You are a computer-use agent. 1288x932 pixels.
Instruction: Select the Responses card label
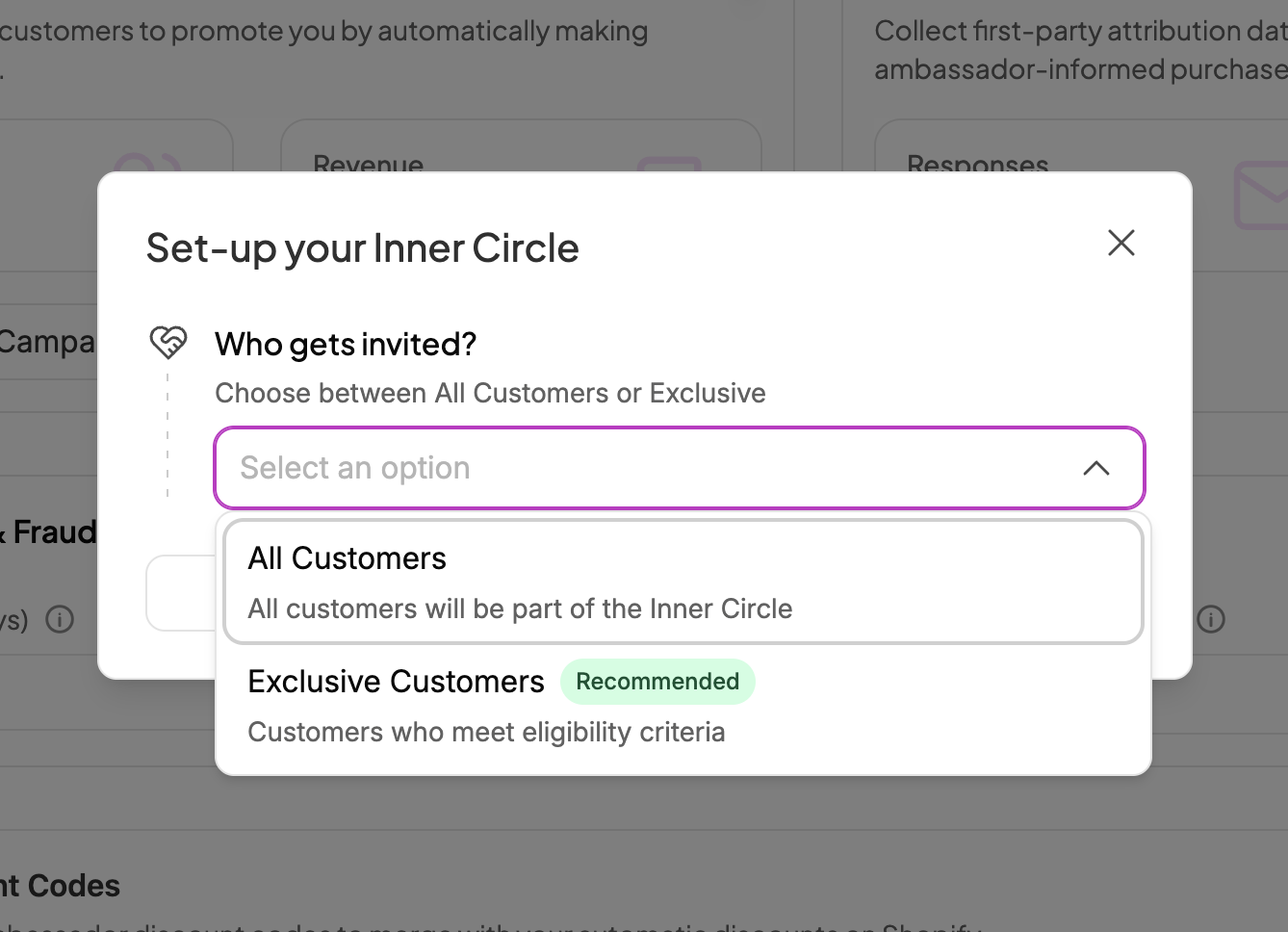click(977, 165)
